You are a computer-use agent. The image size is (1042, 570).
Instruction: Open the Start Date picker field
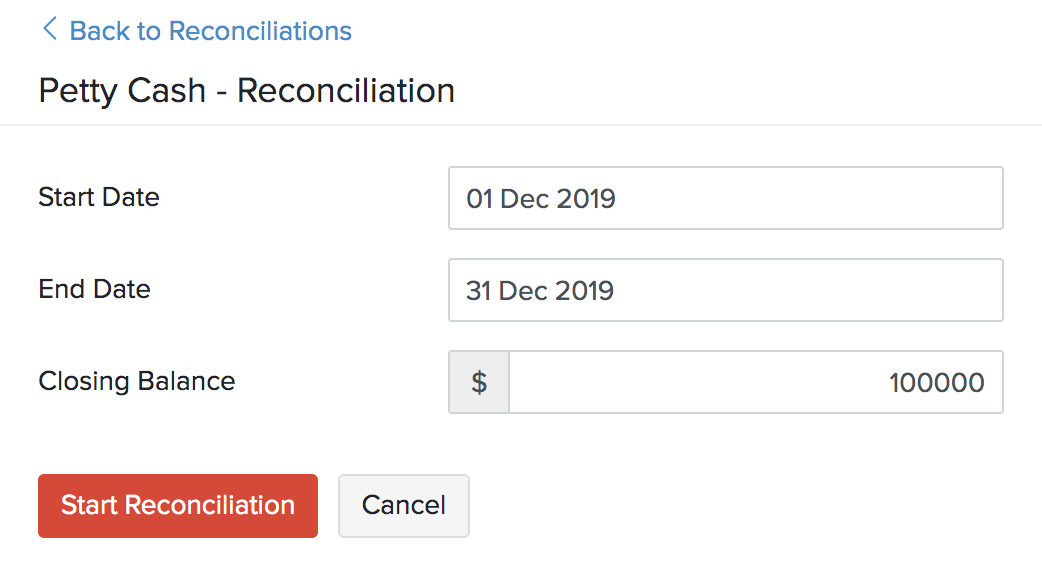tap(725, 198)
